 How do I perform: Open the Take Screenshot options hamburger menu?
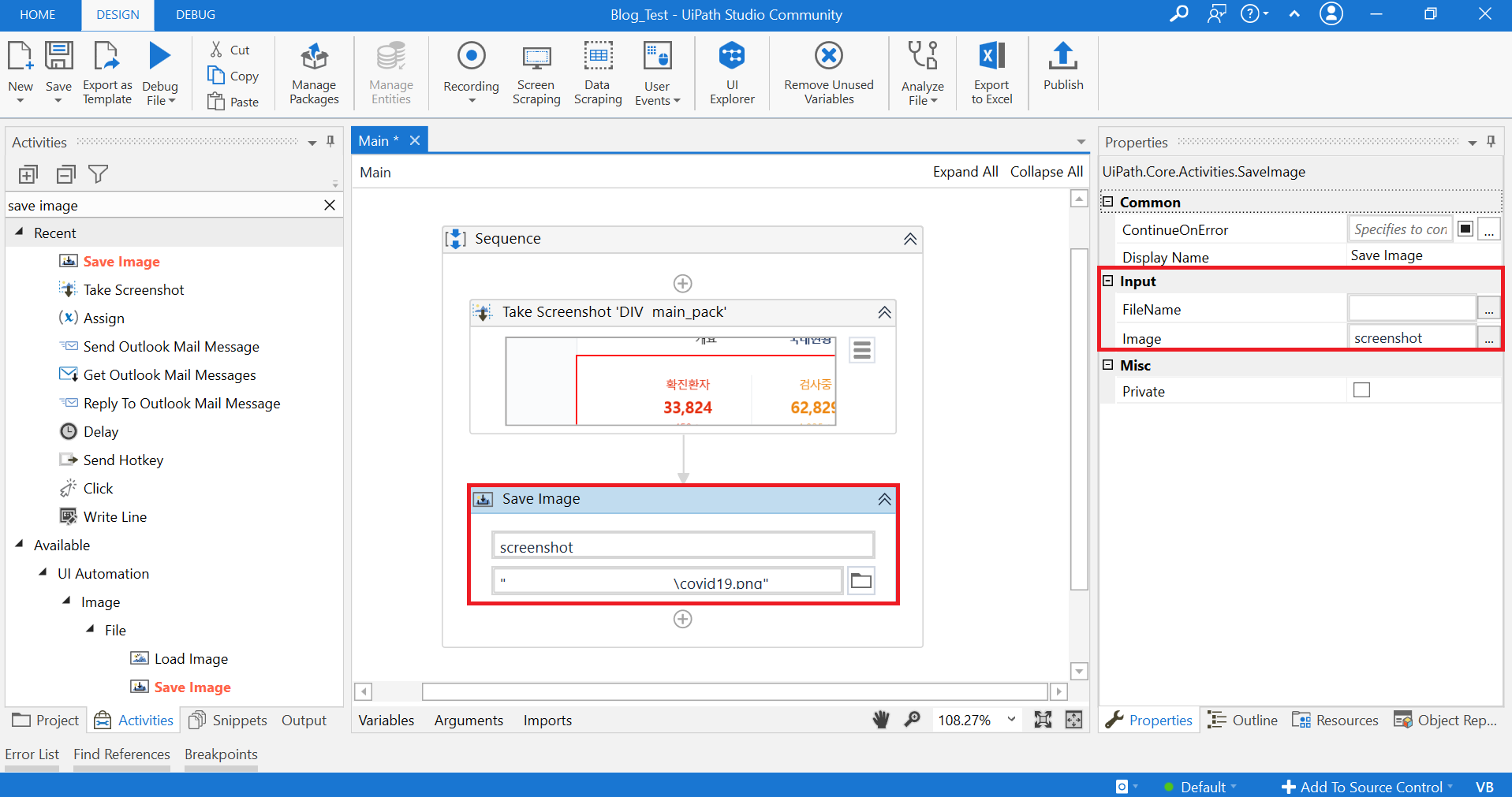click(x=862, y=350)
